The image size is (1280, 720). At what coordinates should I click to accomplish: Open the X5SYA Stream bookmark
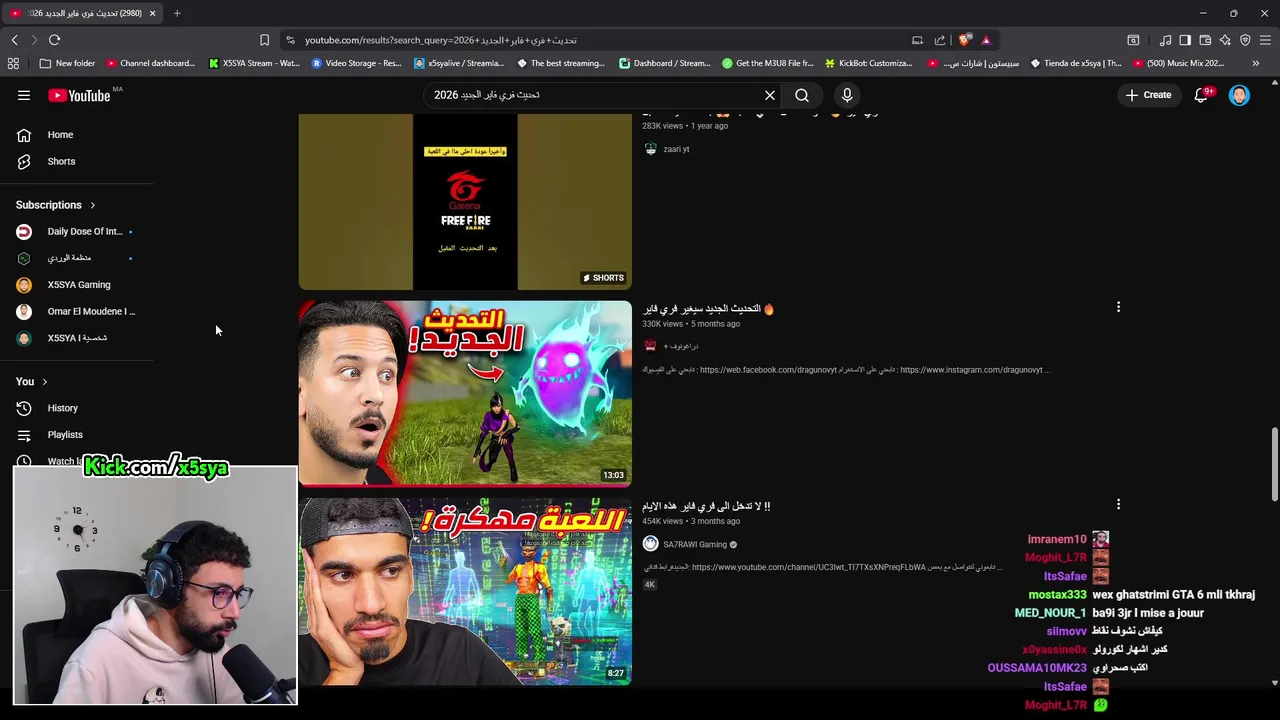click(x=254, y=63)
